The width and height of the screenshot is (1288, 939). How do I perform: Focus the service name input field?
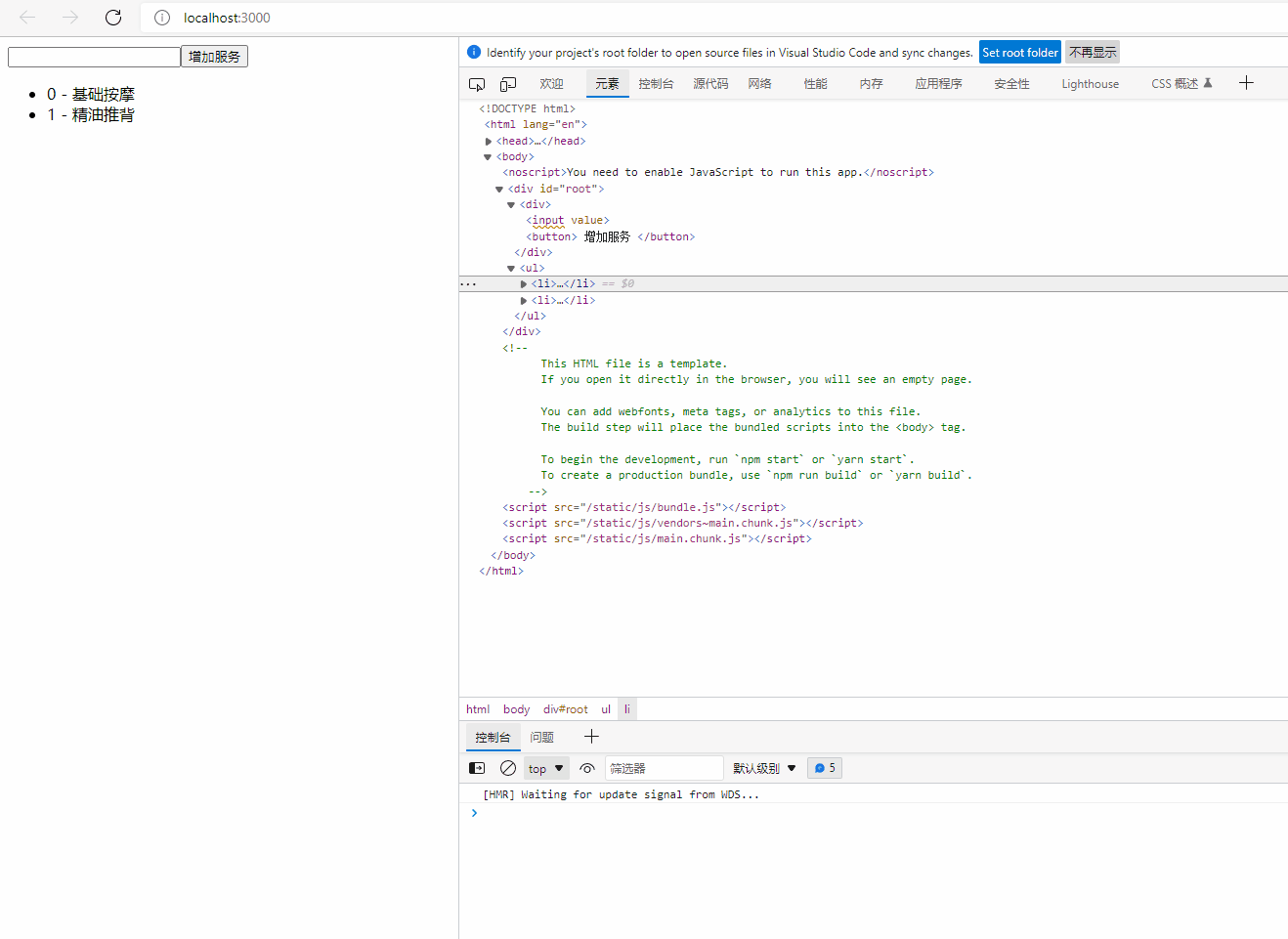[94, 57]
